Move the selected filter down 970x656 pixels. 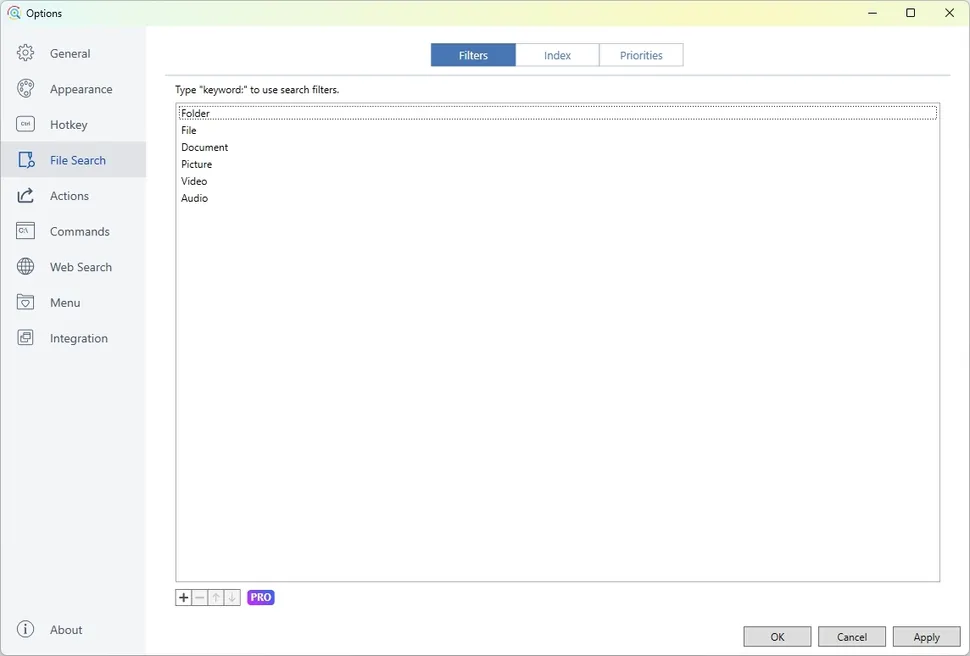click(232, 597)
